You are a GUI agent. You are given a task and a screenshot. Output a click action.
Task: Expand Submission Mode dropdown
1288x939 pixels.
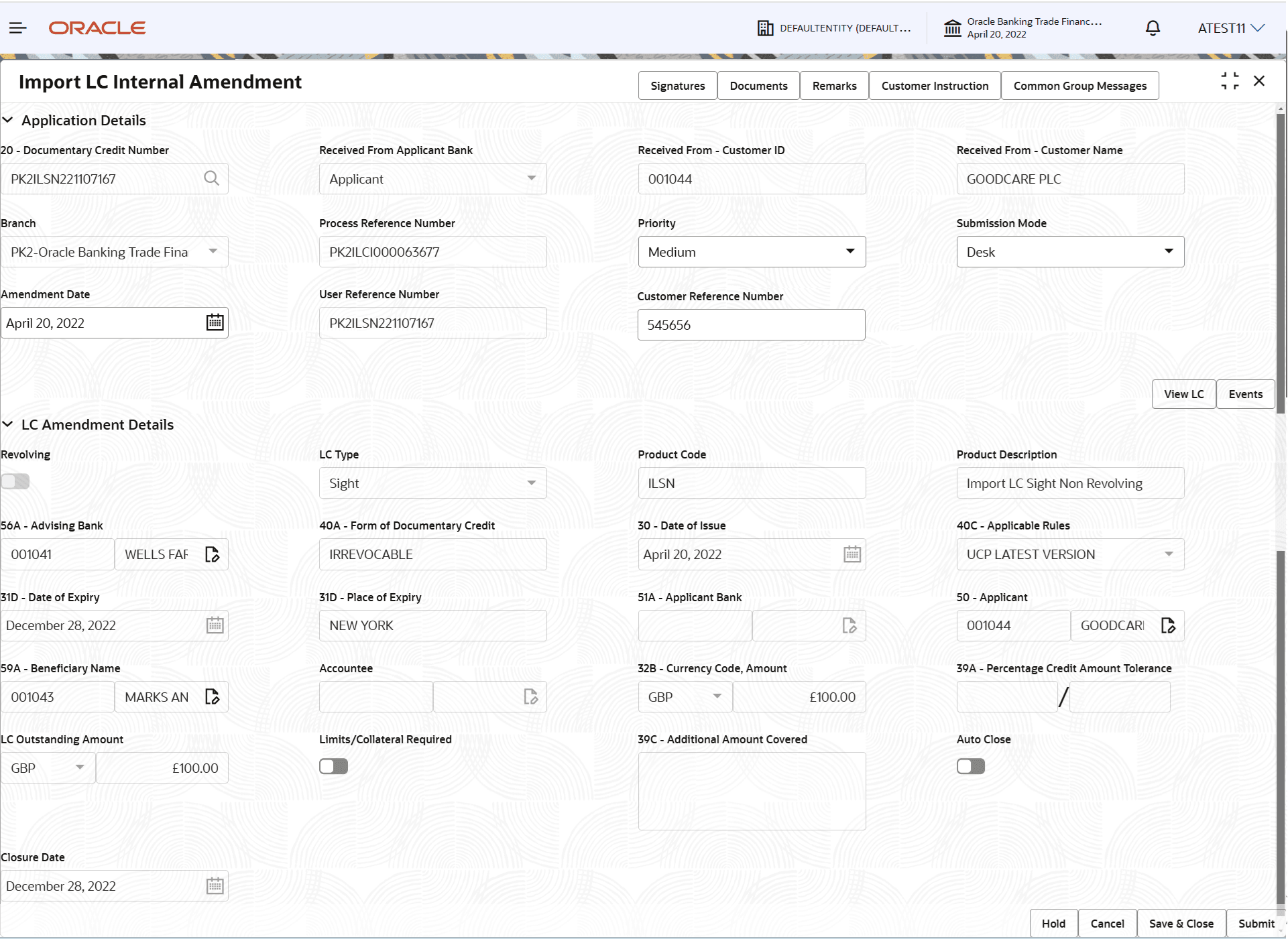pyautogui.click(x=1069, y=251)
